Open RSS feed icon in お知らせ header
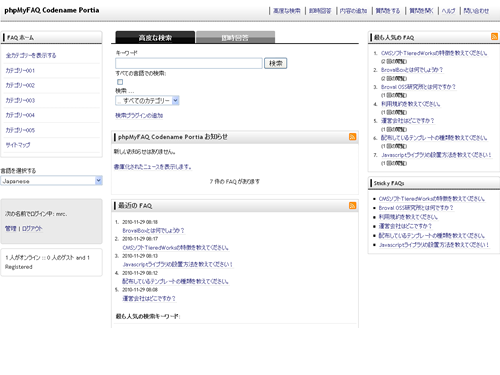The image size is (500, 375). 352,137
